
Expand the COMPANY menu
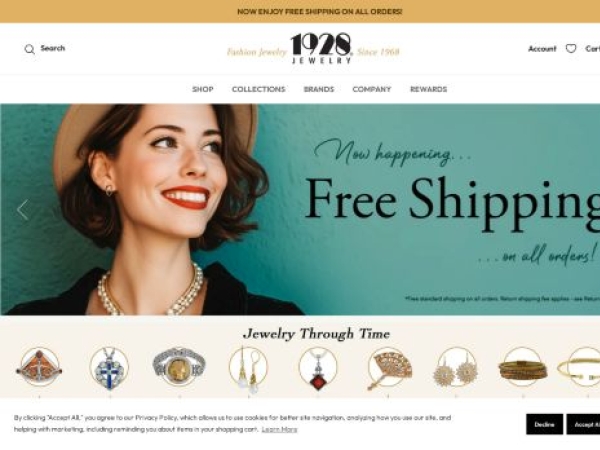tap(372, 89)
